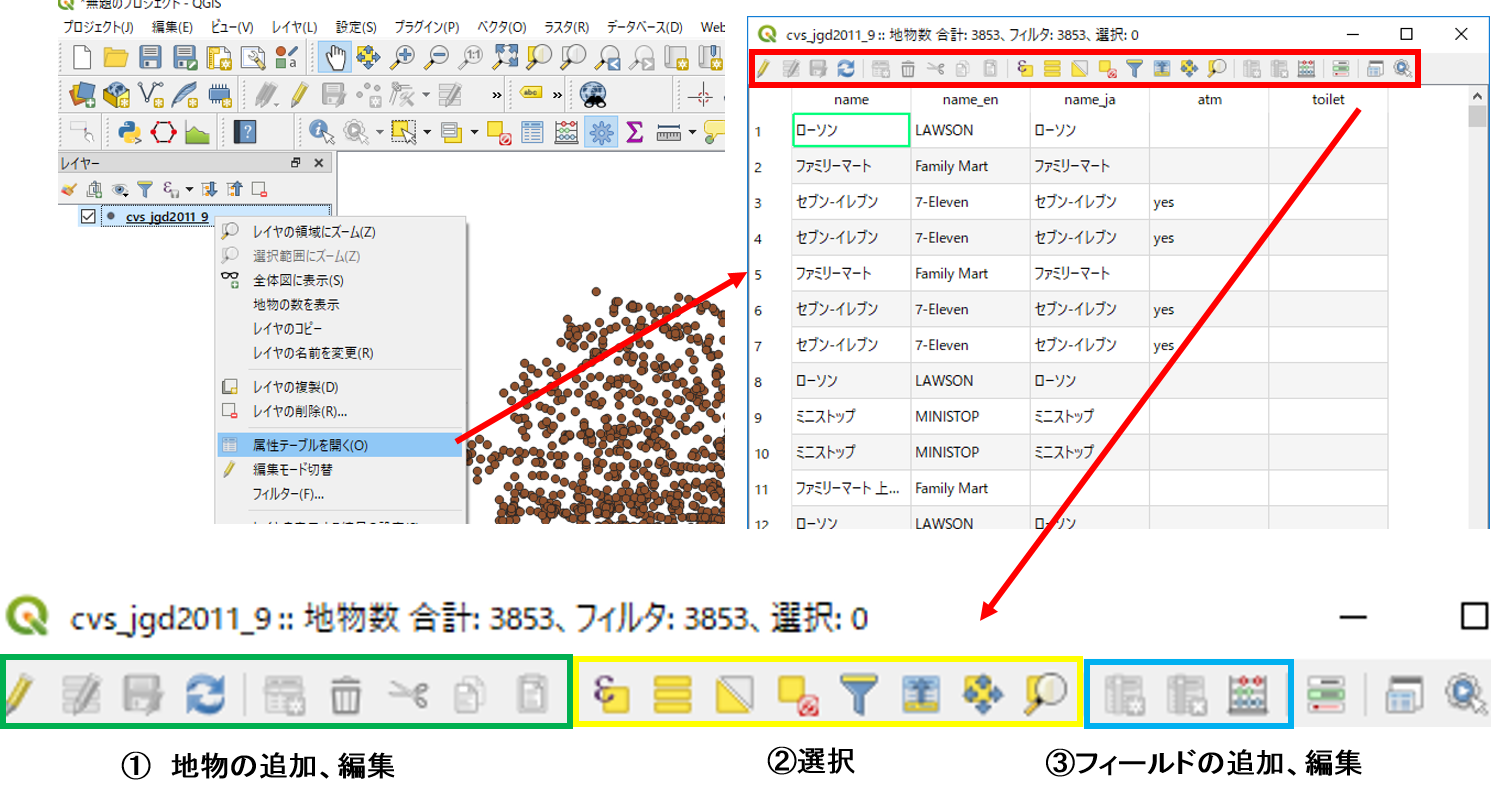Click Filter Legend funnel in Layers panel

[144, 188]
